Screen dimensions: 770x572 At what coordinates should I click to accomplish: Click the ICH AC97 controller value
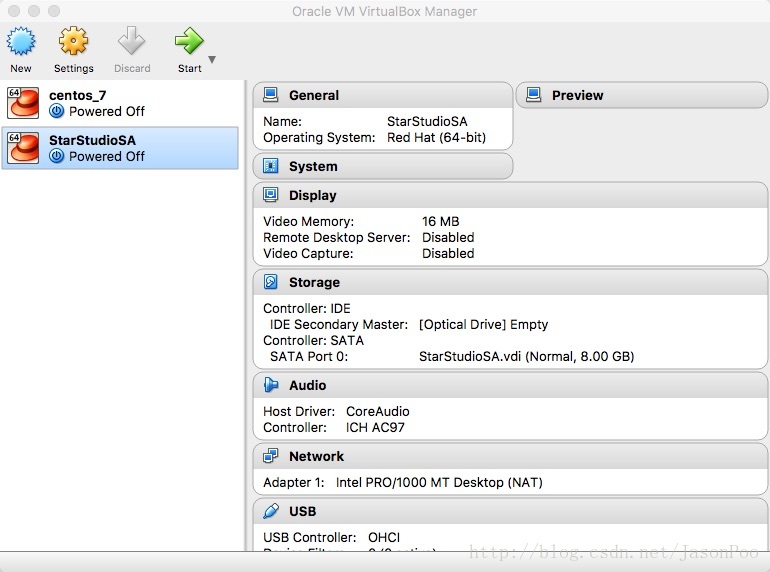[375, 428]
